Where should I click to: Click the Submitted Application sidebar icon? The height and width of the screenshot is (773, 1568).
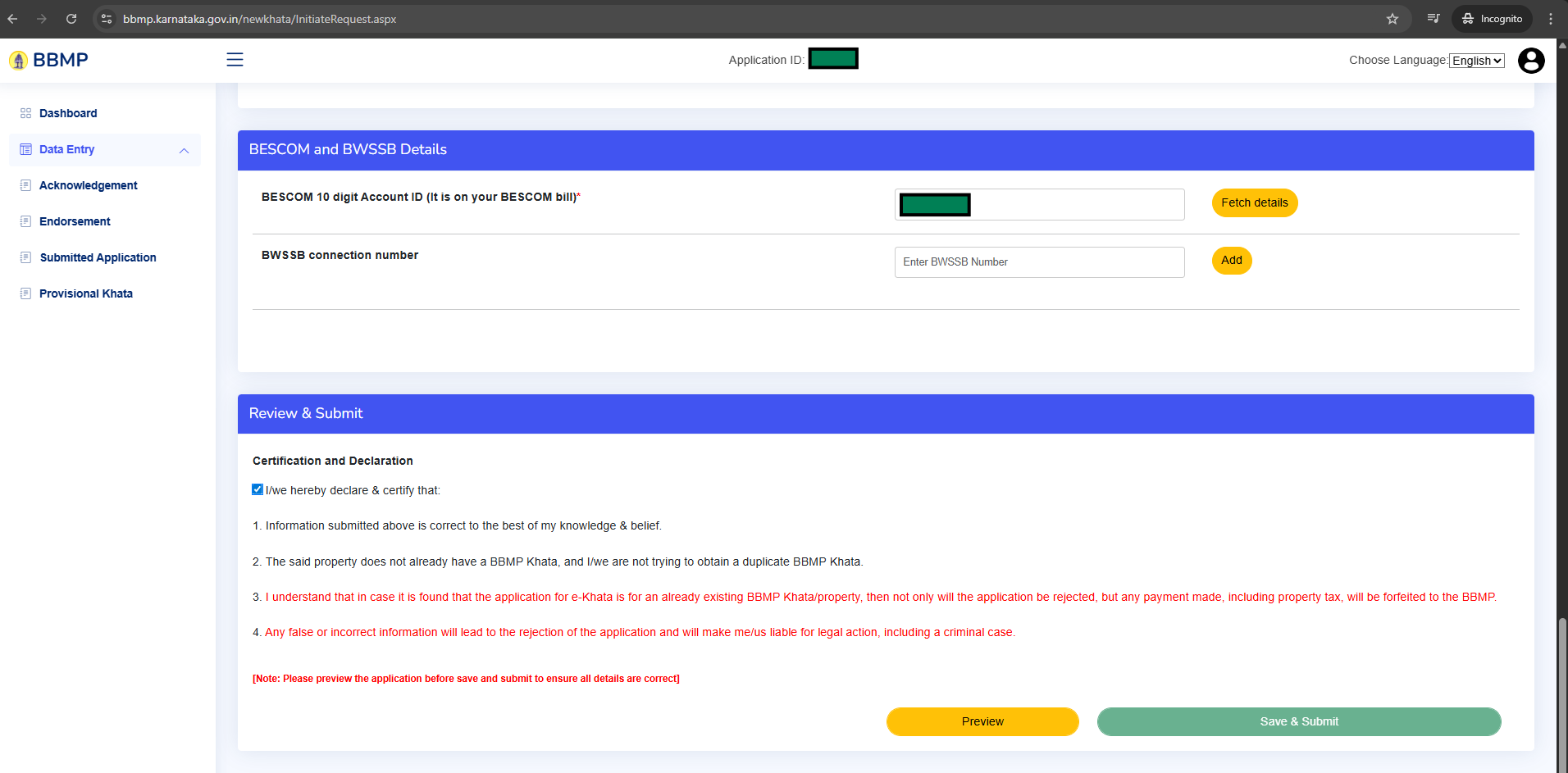[x=25, y=257]
